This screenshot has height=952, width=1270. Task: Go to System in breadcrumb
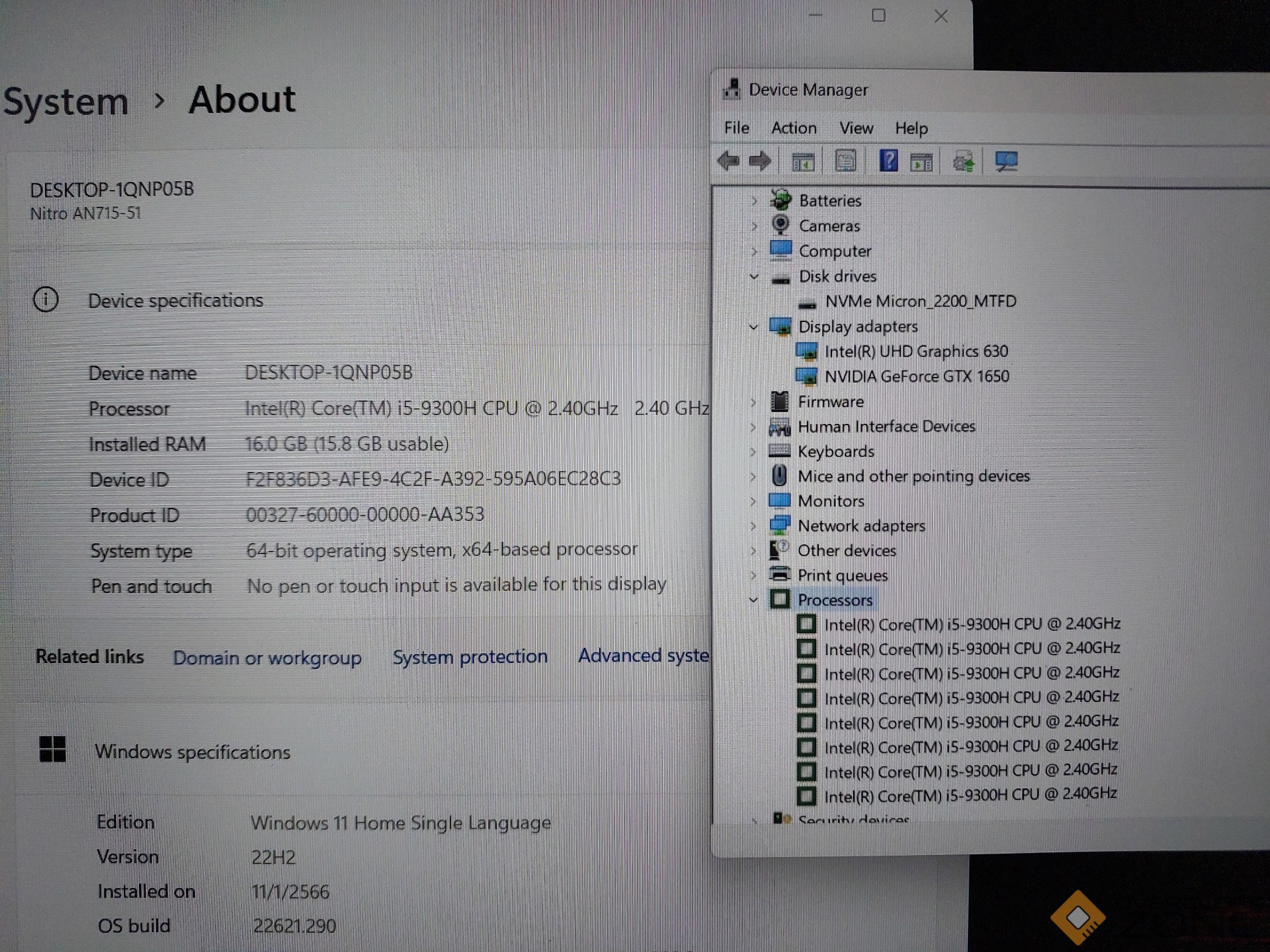[x=66, y=102]
